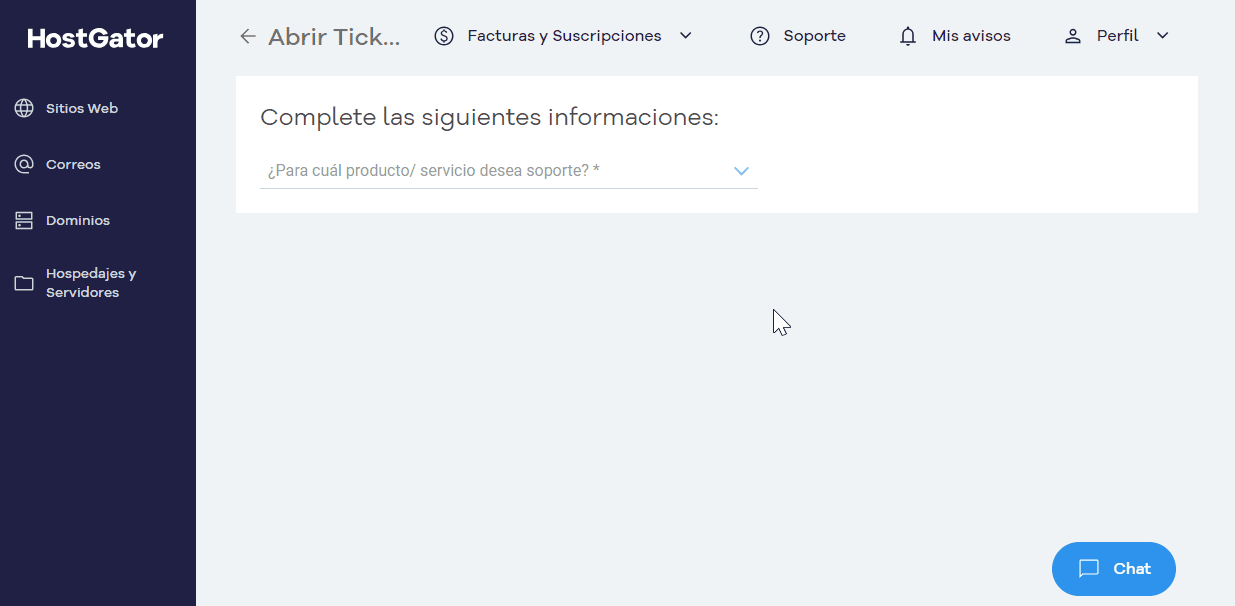Open the Facturas y Suscripciones dropdown chevron

pos(686,35)
